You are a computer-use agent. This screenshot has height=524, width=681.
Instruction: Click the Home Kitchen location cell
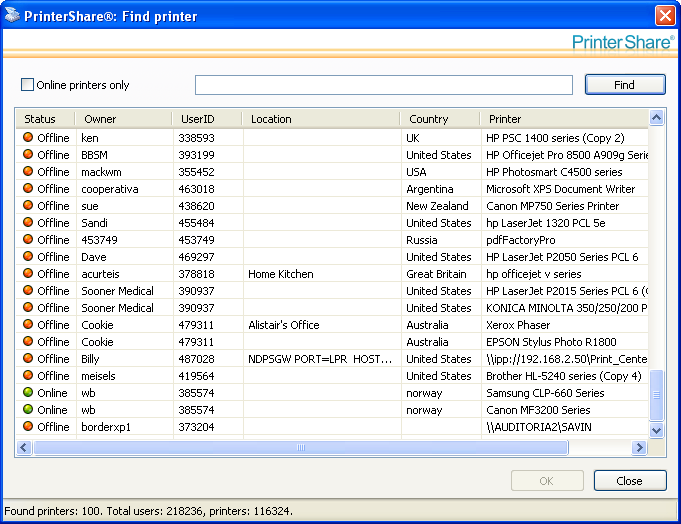(x=281, y=274)
